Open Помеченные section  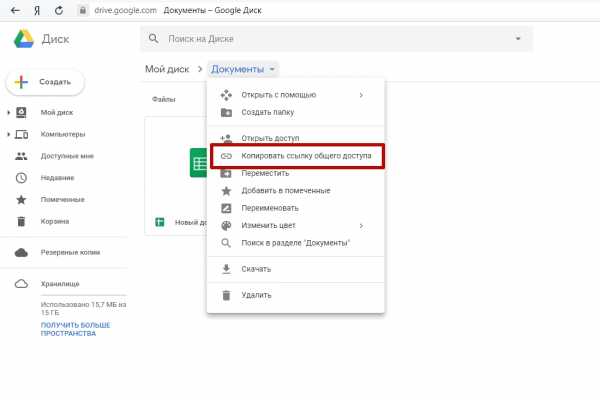[62, 200]
